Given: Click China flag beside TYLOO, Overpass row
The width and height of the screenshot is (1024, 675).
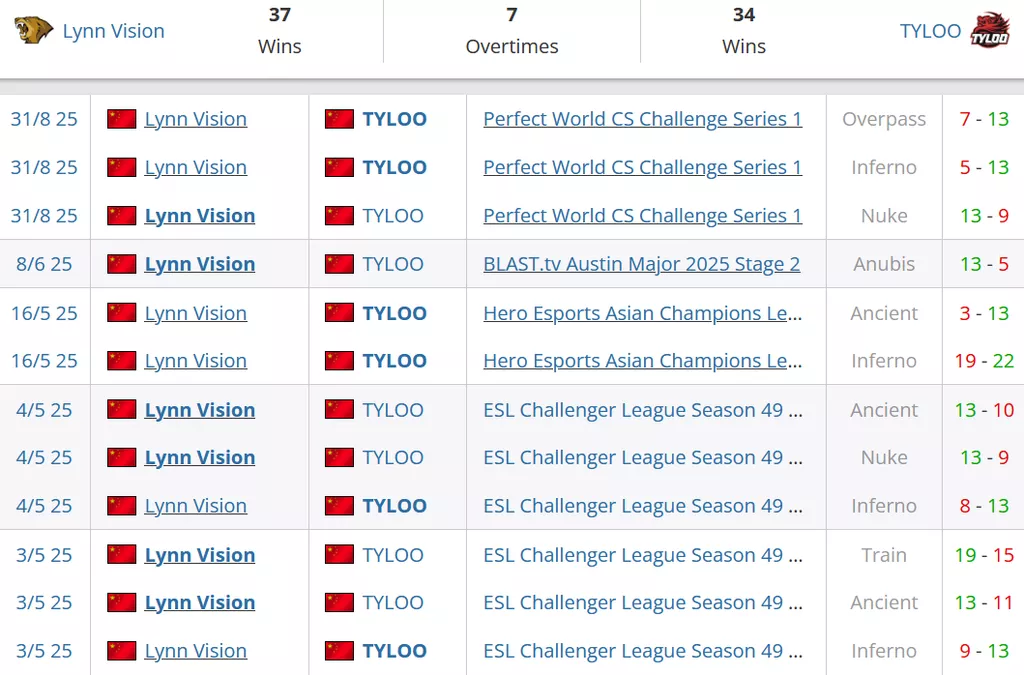Looking at the screenshot, I should click(x=339, y=119).
